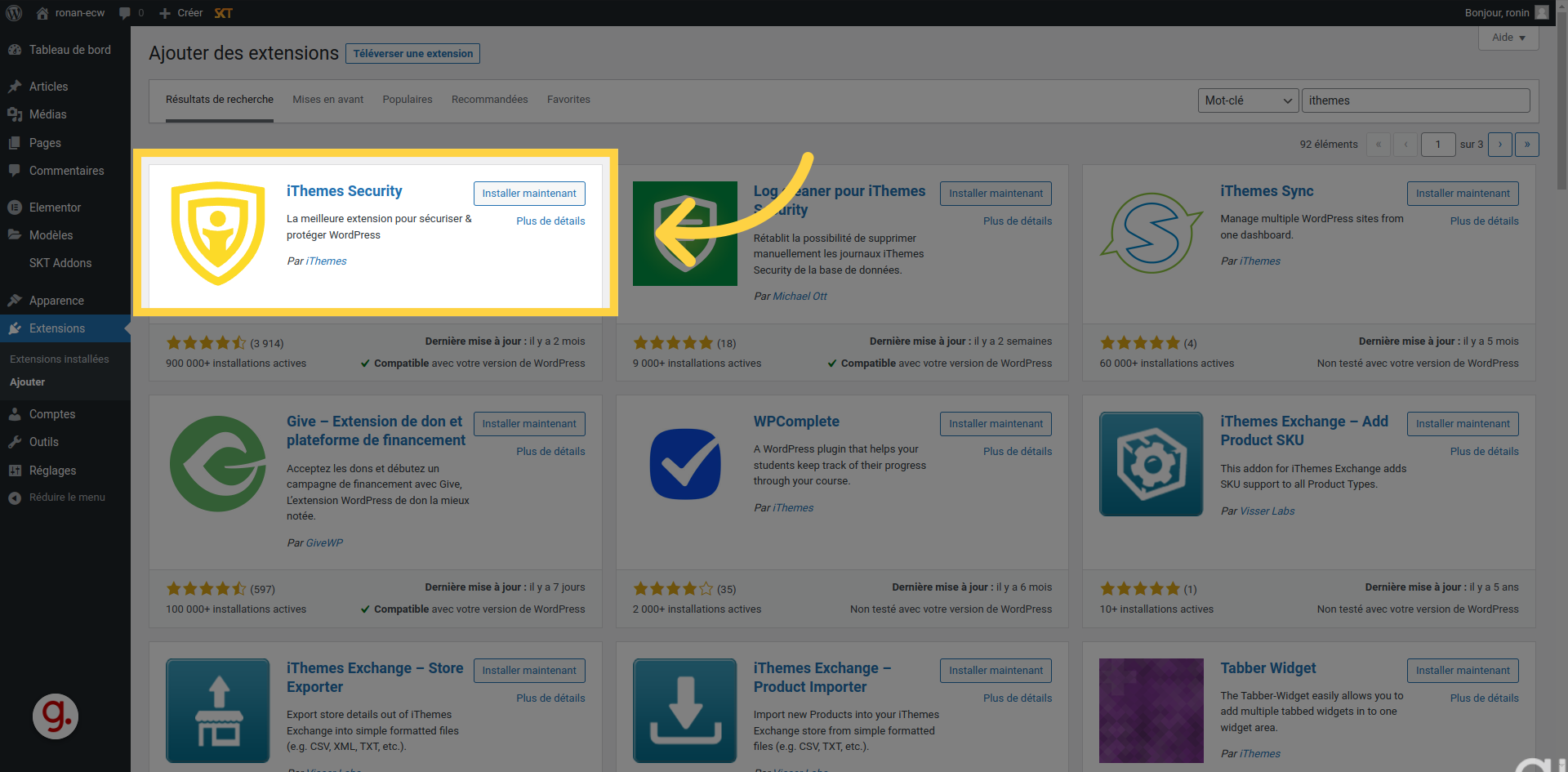This screenshot has width=1568, height=772.
Task: Open Apparence brush icon
Action: pos(15,301)
